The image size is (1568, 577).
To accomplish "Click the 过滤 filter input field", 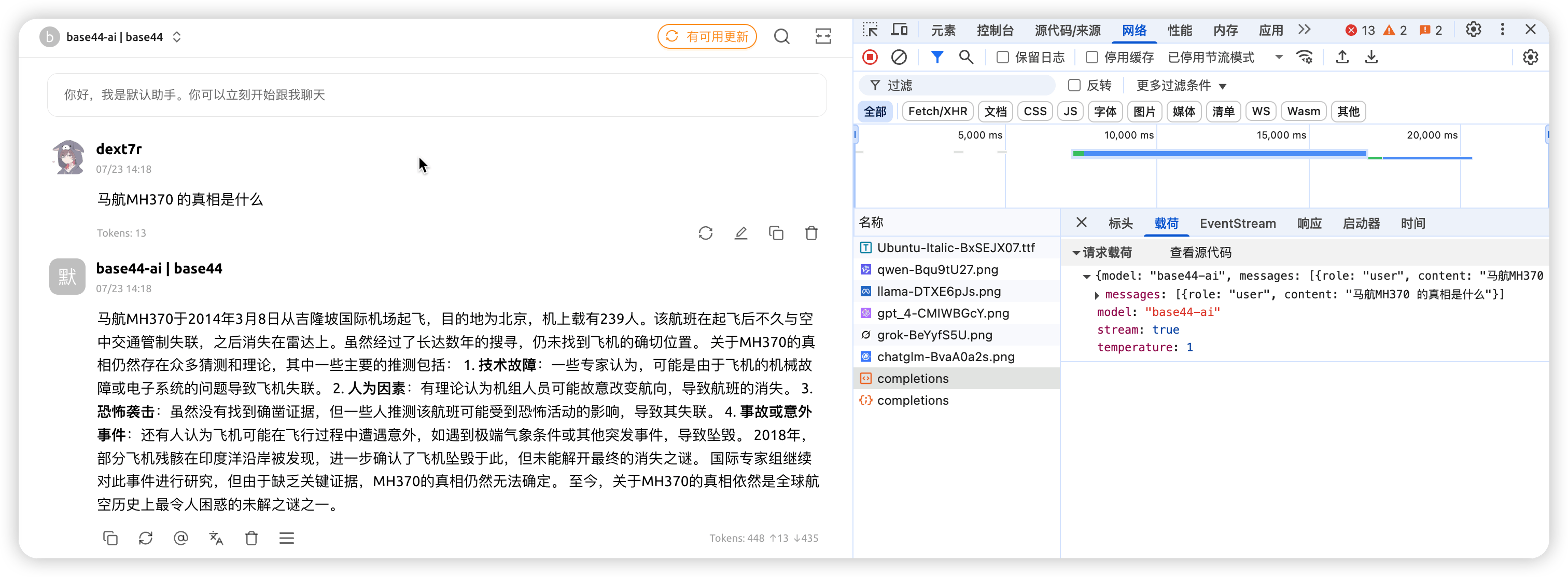I will [x=962, y=85].
